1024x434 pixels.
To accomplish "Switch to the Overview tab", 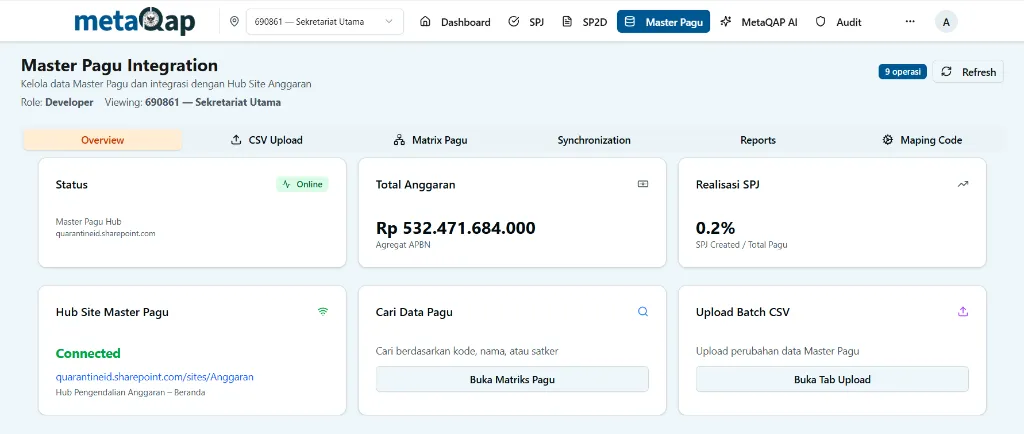I will (103, 140).
